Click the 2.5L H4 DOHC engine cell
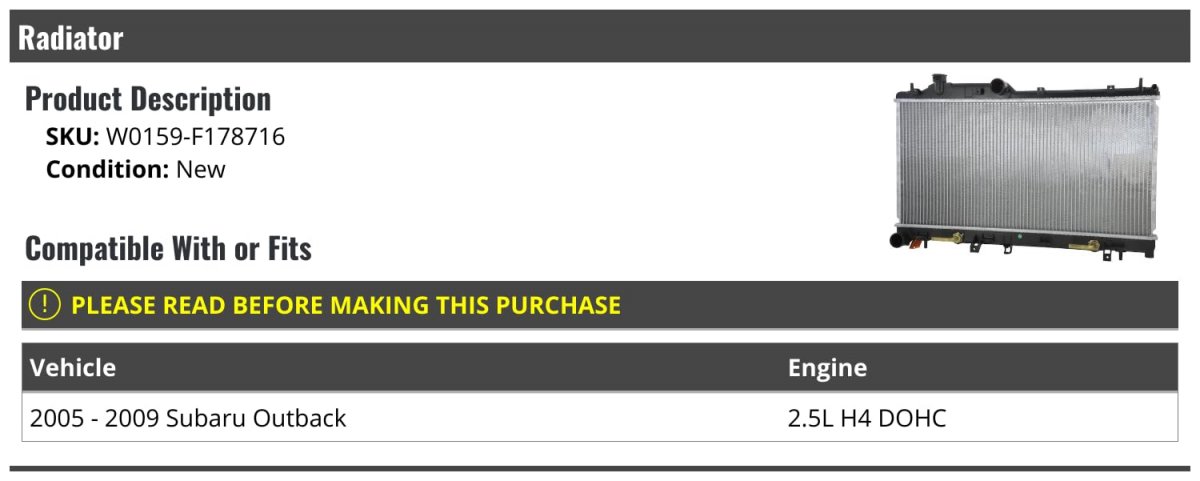Screen dimensions: 1200x481 click(x=867, y=418)
